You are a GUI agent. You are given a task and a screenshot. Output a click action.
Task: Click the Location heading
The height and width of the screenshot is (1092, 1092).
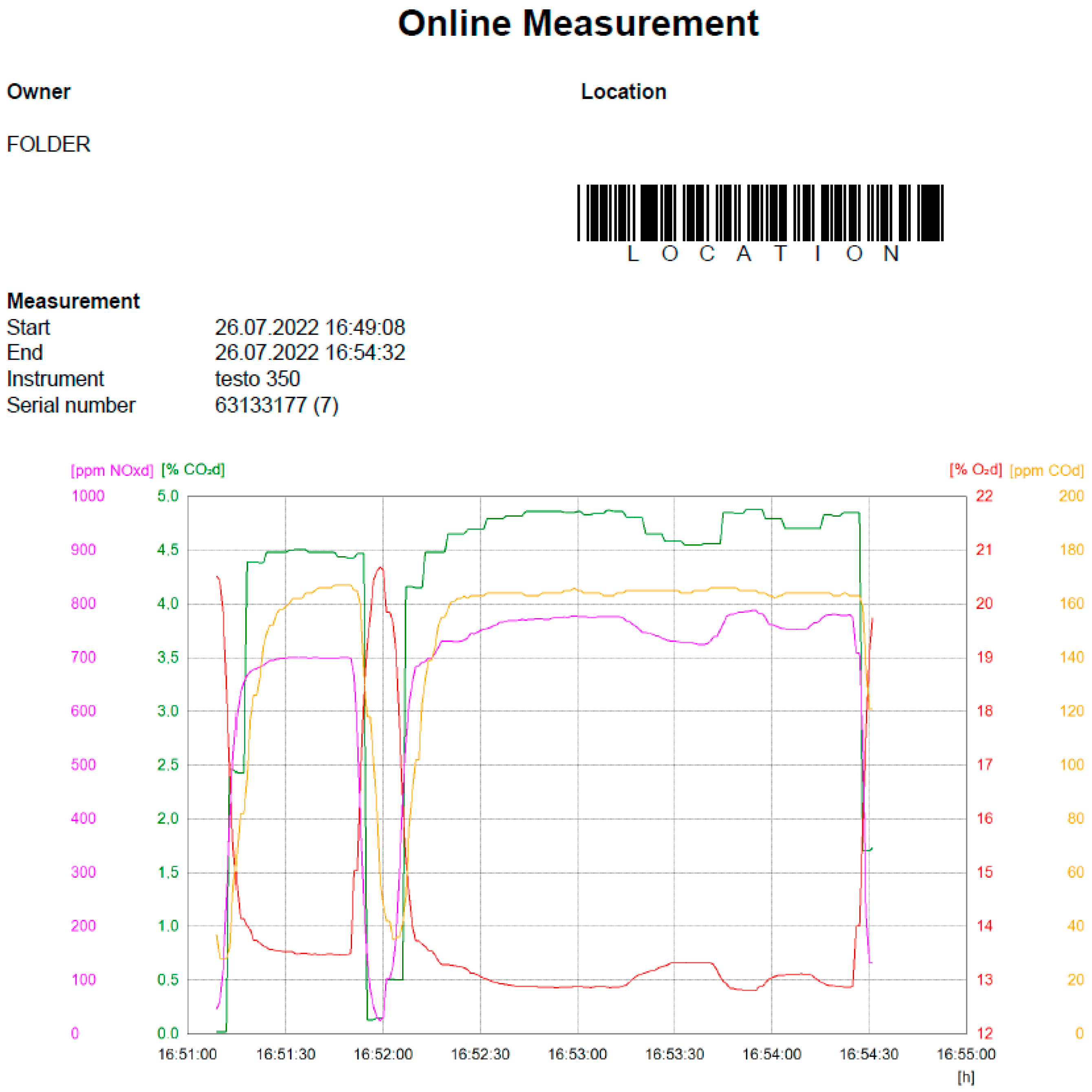pos(623,92)
